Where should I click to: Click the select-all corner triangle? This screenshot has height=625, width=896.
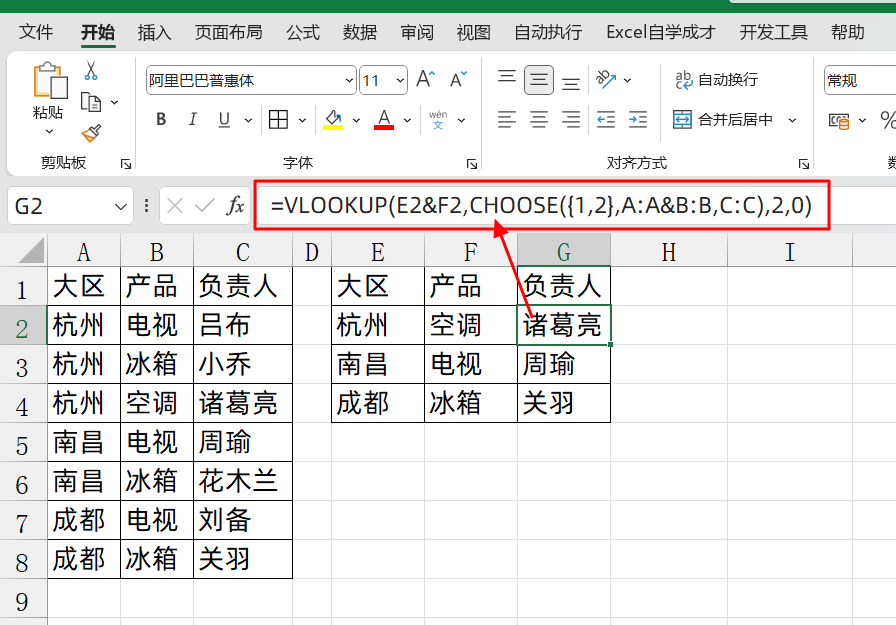click(31, 252)
